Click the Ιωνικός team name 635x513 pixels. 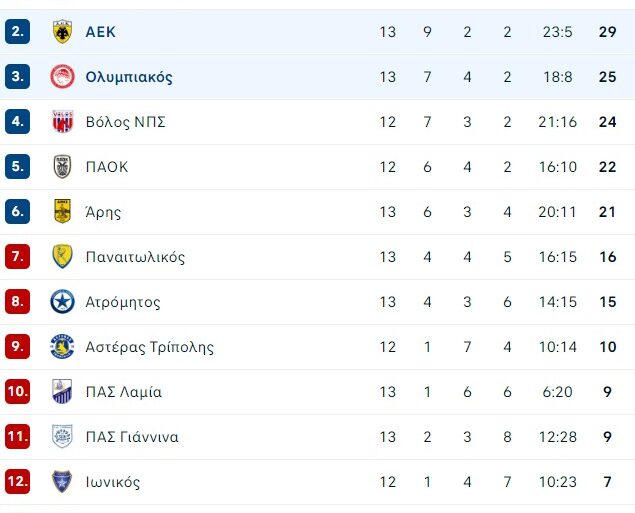(x=113, y=482)
